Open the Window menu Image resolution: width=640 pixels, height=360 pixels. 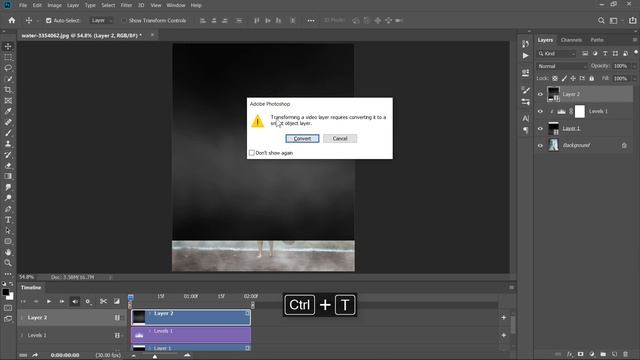click(176, 5)
